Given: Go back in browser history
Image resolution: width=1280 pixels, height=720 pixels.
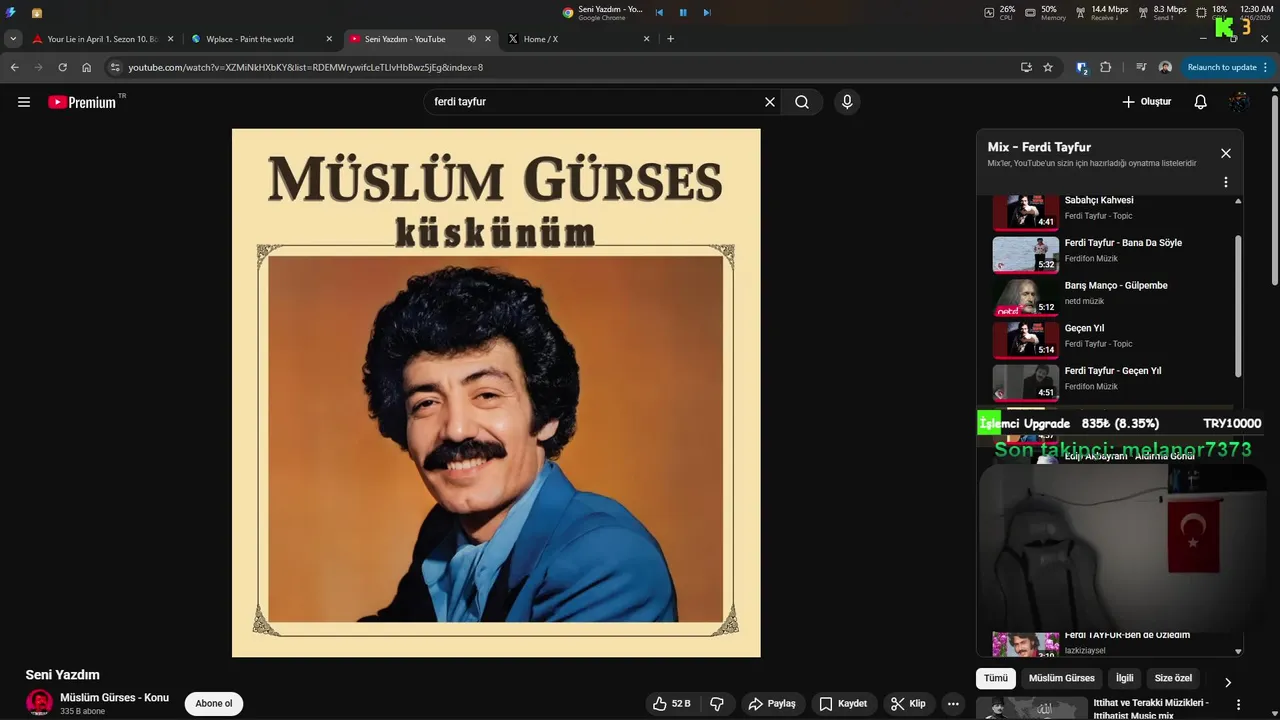Looking at the screenshot, I should point(14,67).
